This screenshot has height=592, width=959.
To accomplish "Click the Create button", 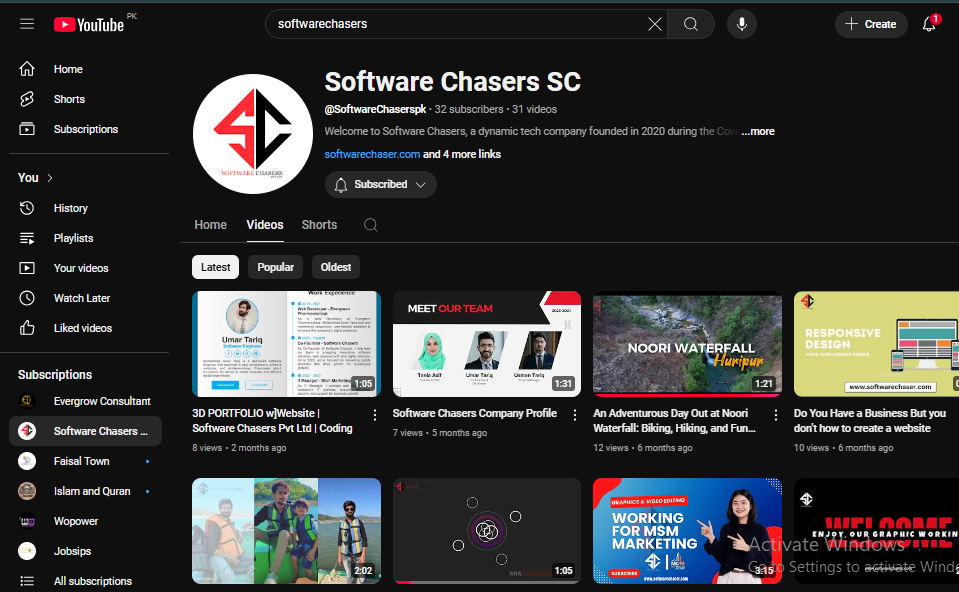I will pyautogui.click(x=870, y=24).
